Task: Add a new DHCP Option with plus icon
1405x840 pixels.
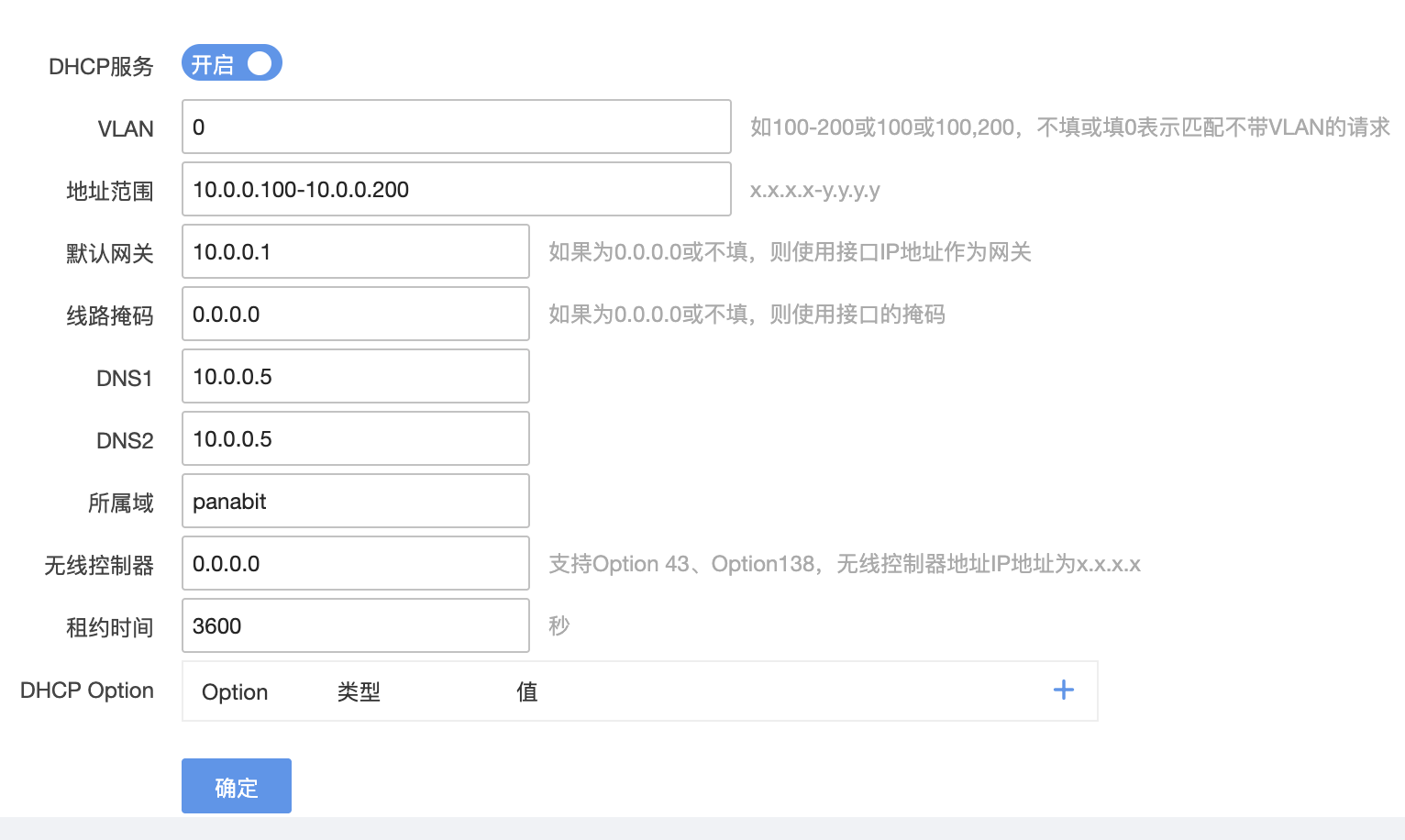Action: pyautogui.click(x=1063, y=691)
